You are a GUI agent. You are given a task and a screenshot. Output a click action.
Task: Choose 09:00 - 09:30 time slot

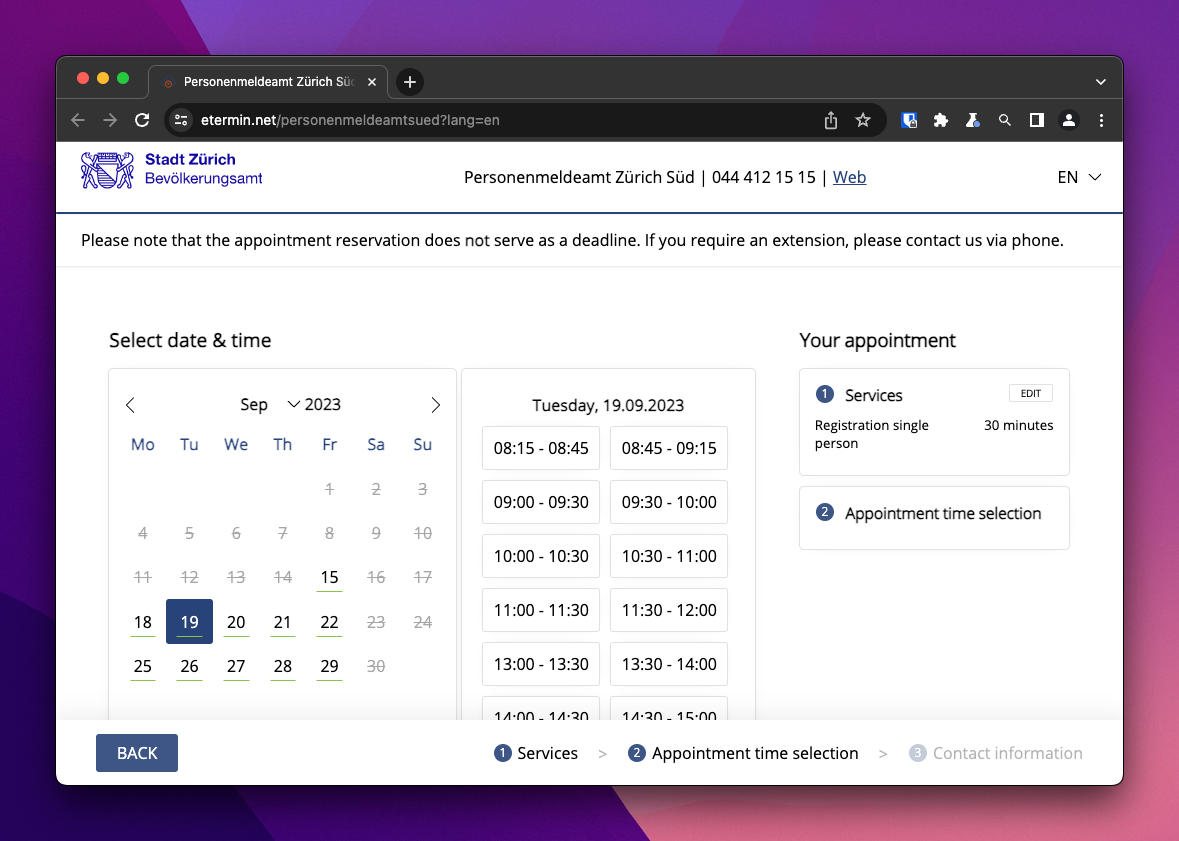541,502
